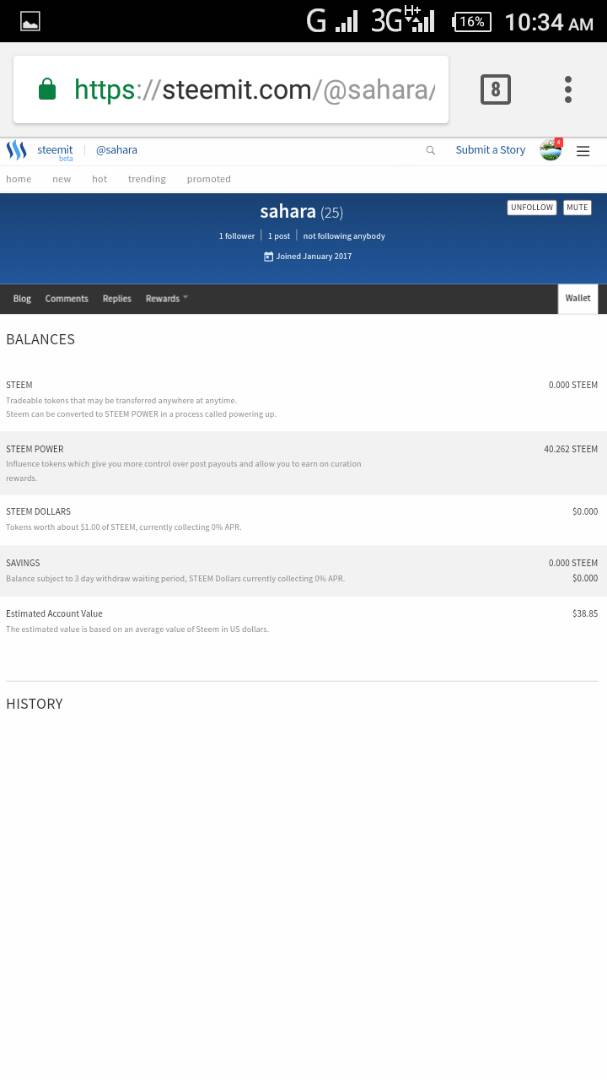Open the trending posts feed
The image size is (607, 1080).
pyautogui.click(x=147, y=179)
